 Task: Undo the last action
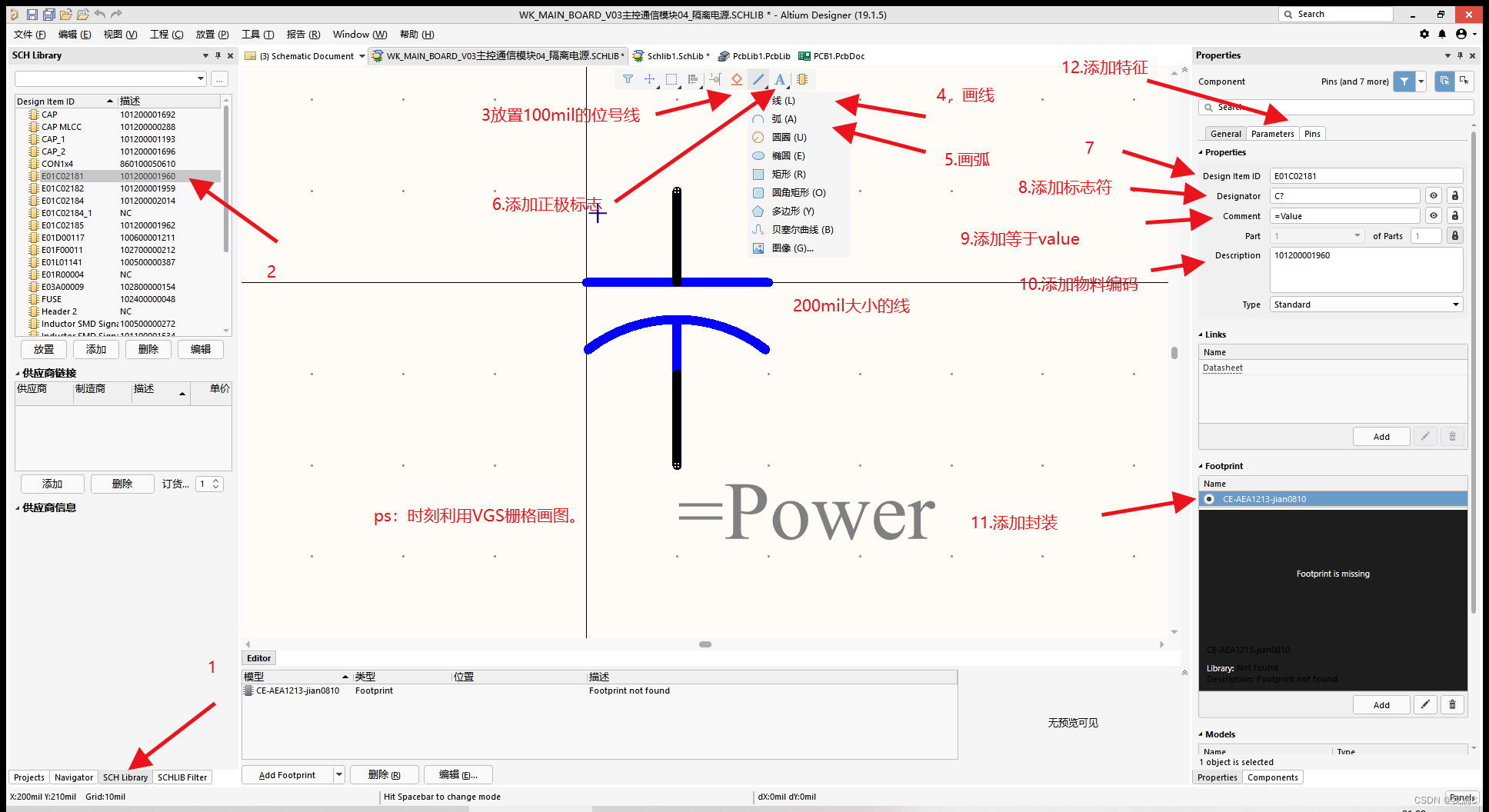(100, 13)
